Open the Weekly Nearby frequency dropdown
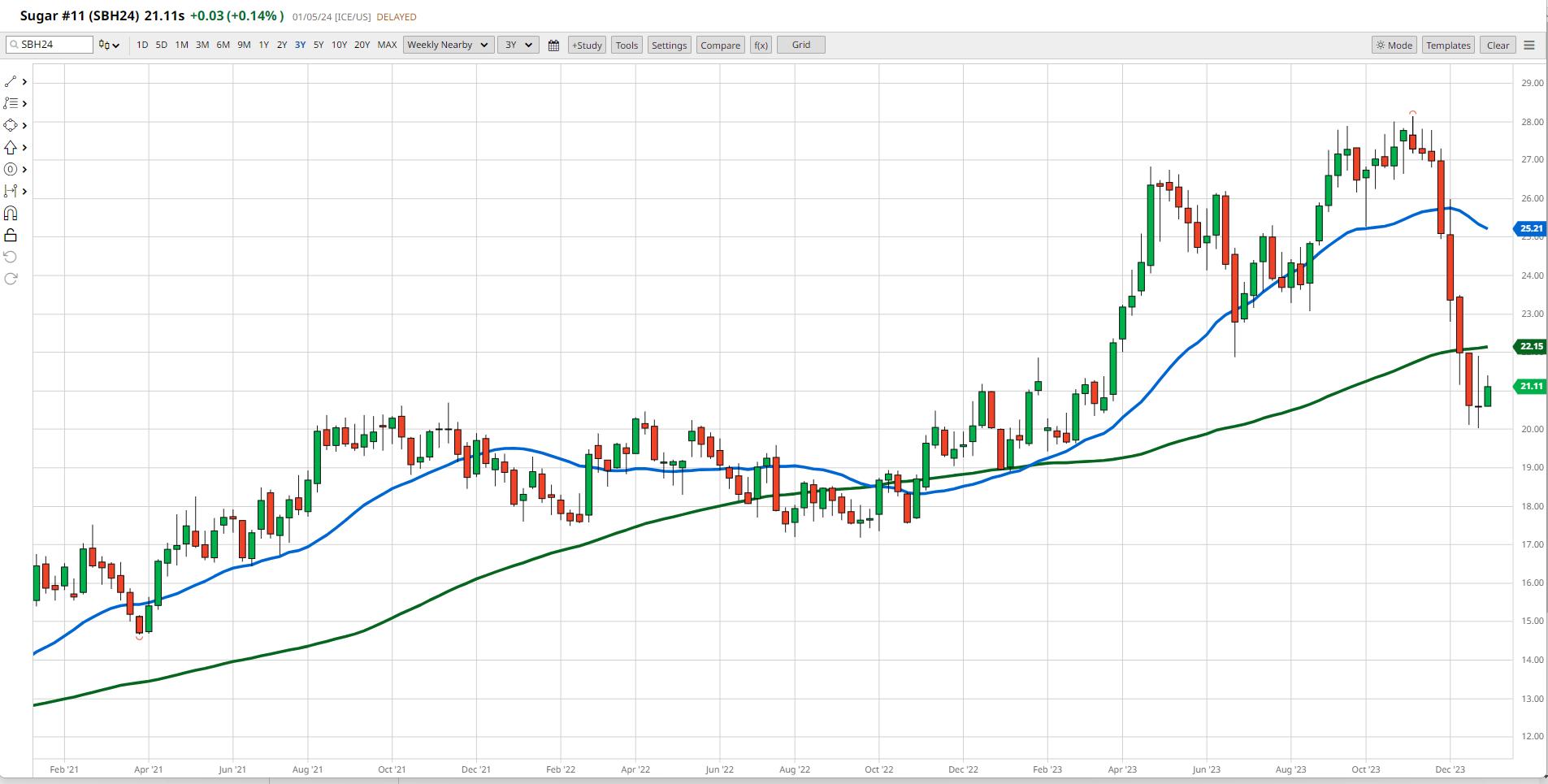This screenshot has width=1548, height=784. tap(448, 45)
